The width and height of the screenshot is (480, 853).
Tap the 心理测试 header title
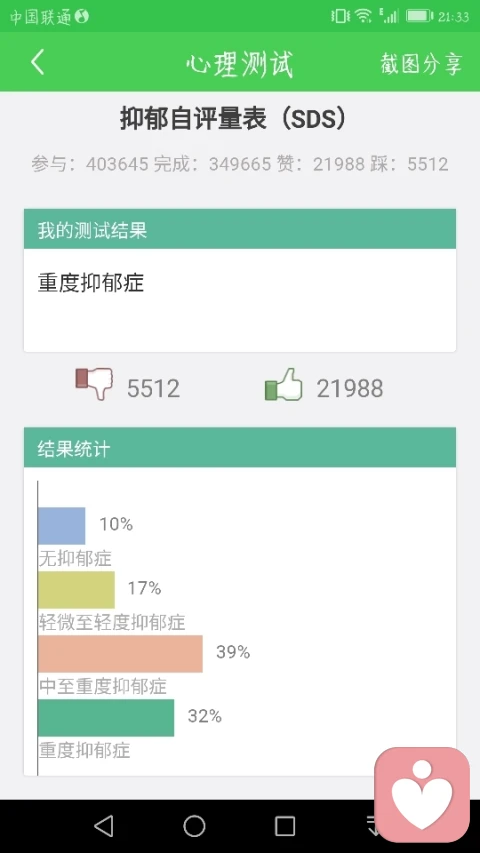pyautogui.click(x=239, y=64)
